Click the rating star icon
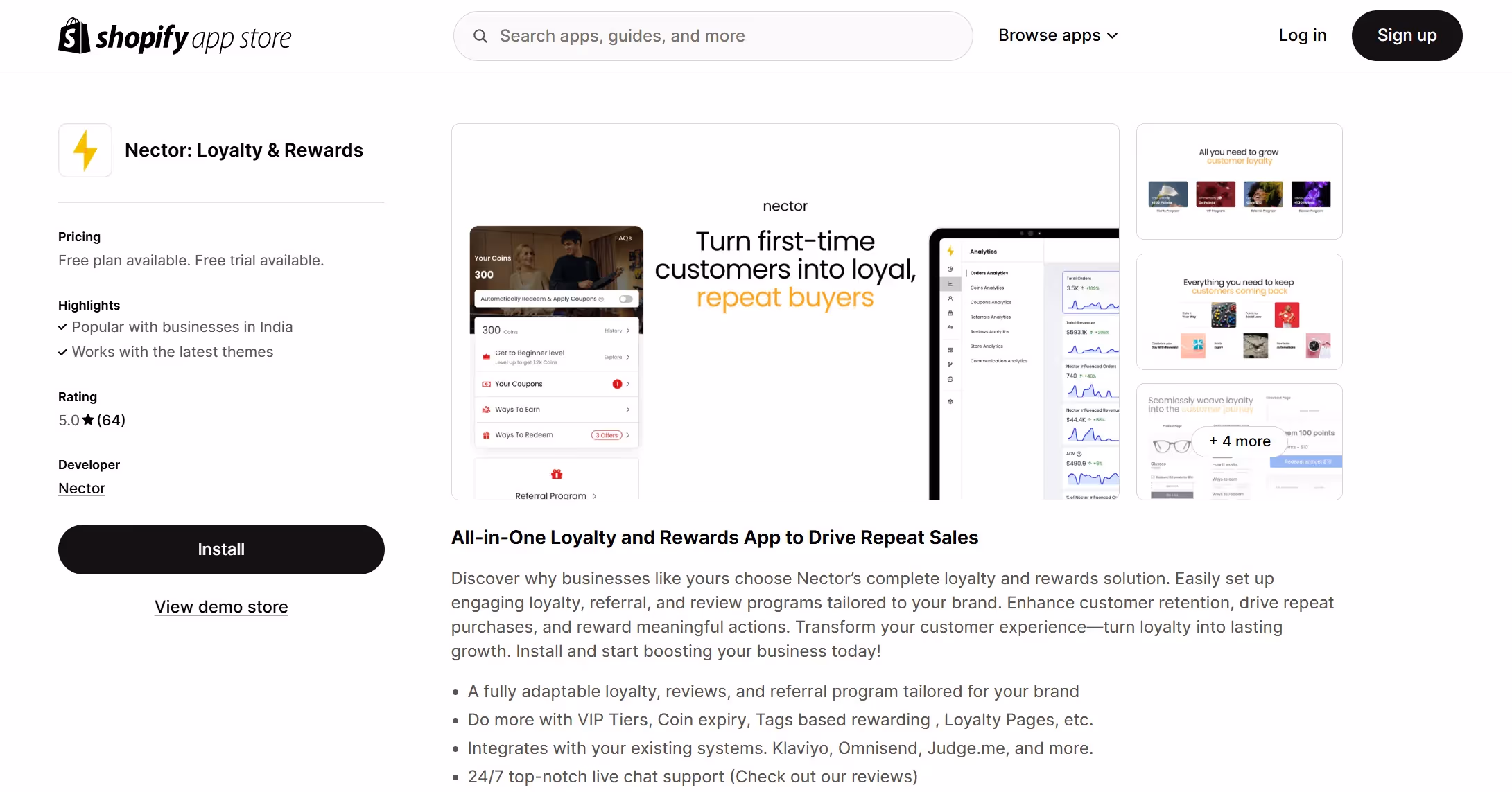The height and width of the screenshot is (792, 1512). [x=88, y=420]
